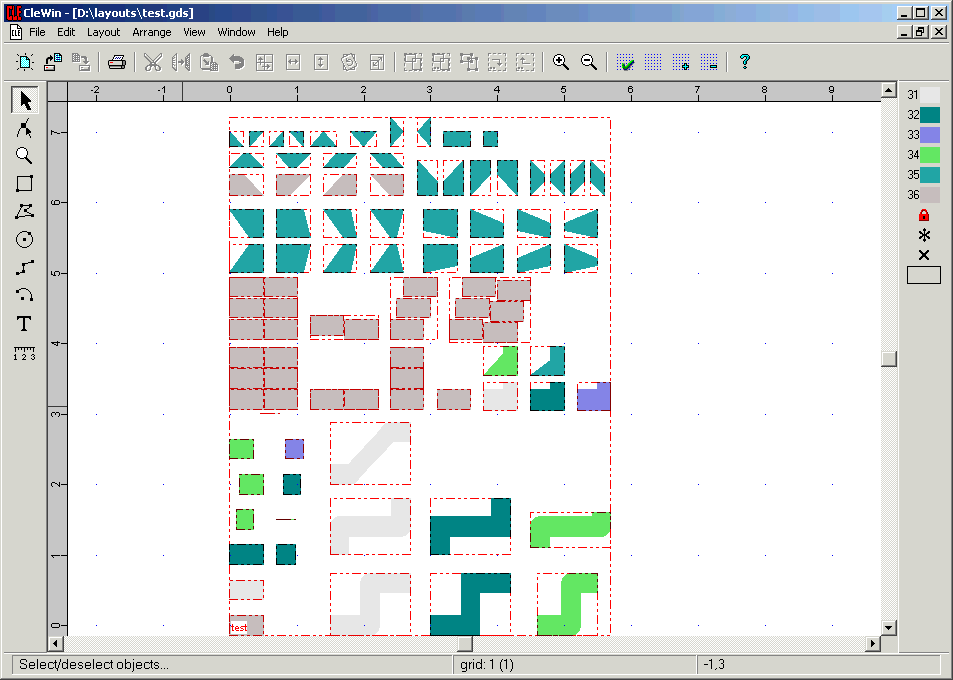Select the circle drawing tool
953x680 pixels.
click(x=24, y=239)
